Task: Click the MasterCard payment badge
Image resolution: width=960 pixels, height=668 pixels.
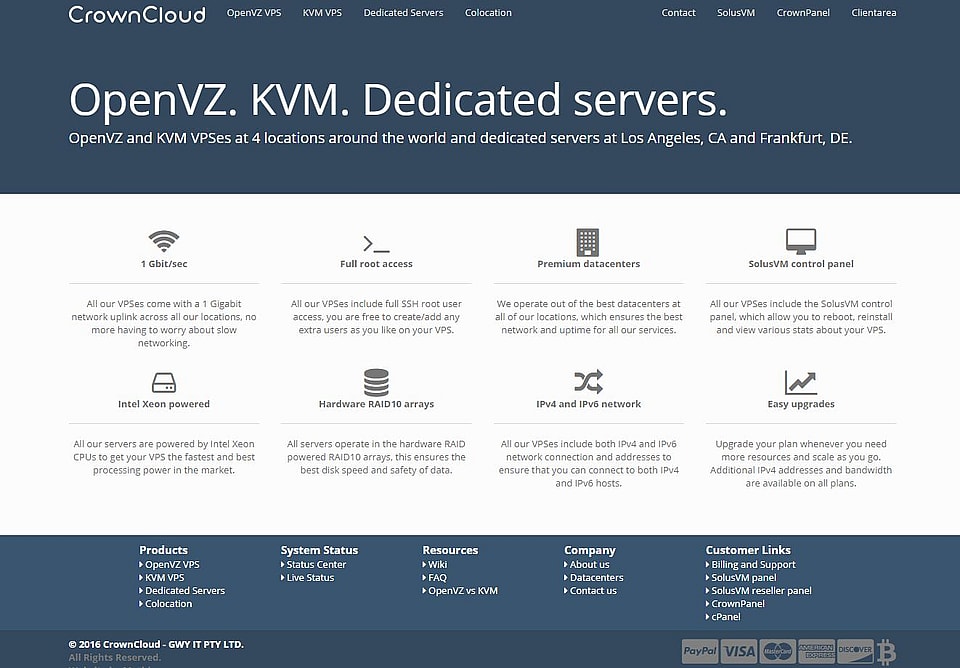Action: [778, 651]
